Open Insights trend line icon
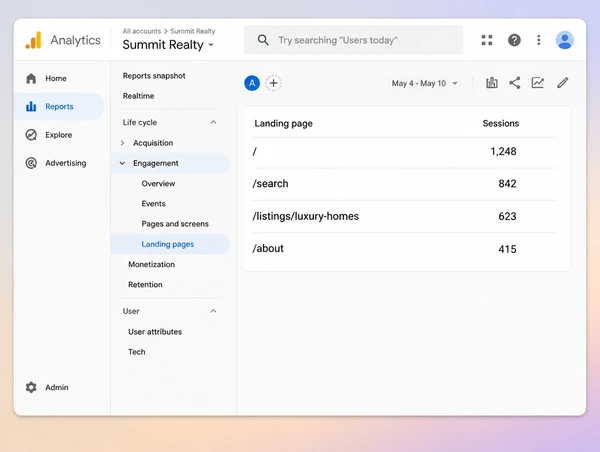The width and height of the screenshot is (600, 452). tap(538, 83)
